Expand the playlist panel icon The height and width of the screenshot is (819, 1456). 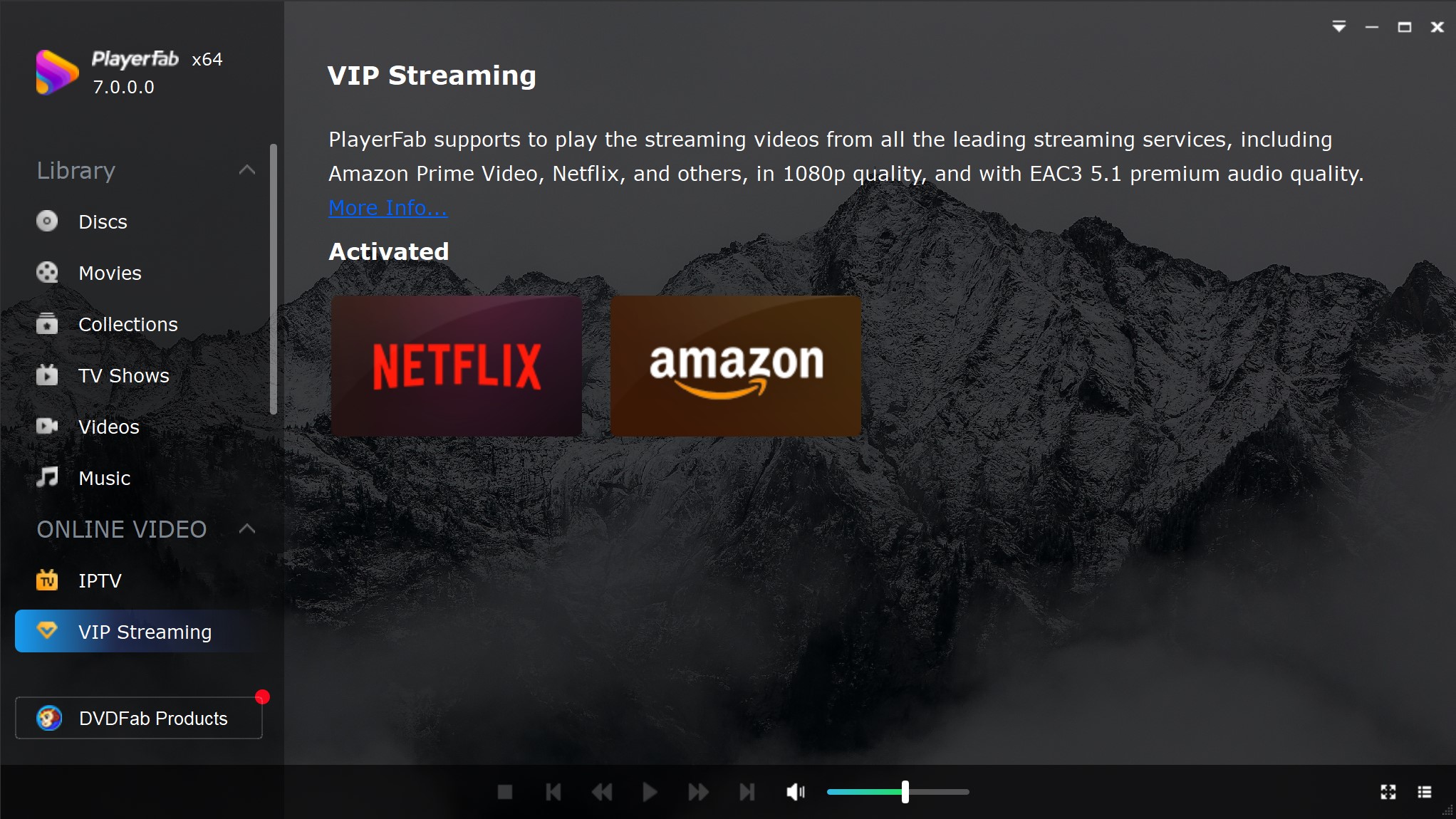[x=1424, y=792]
